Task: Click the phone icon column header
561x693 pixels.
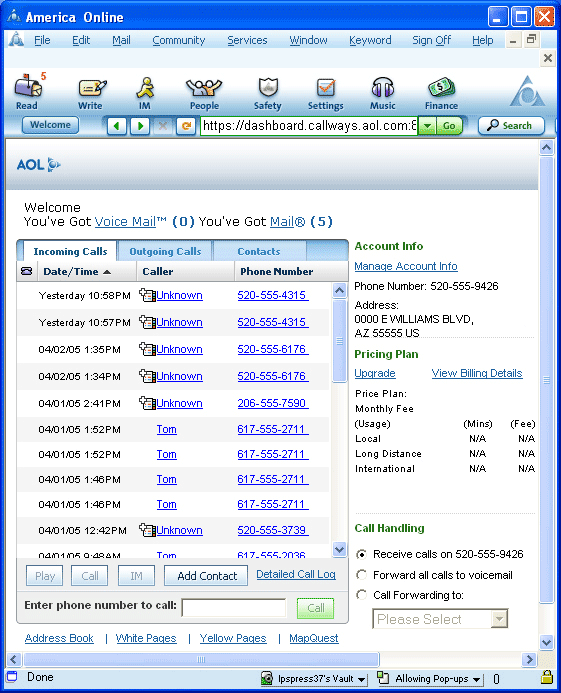Action: 27,271
